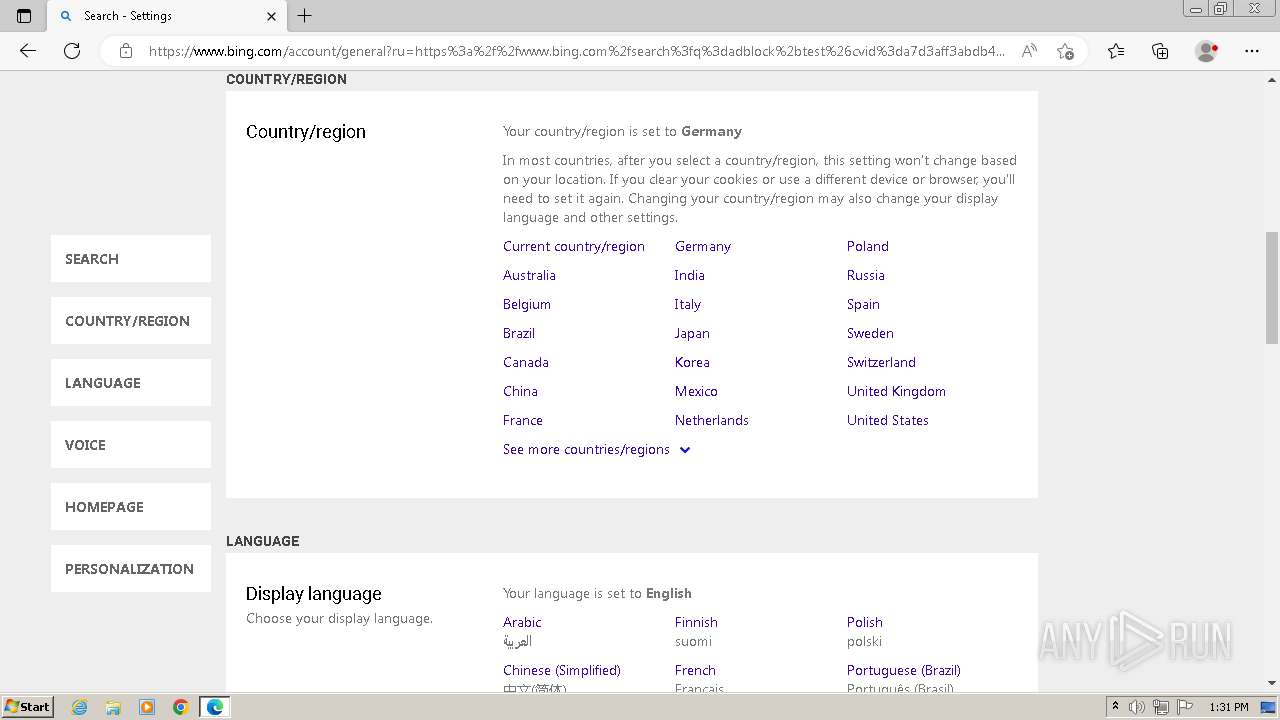Open Read aloud icon in address bar

[x=1029, y=51]
